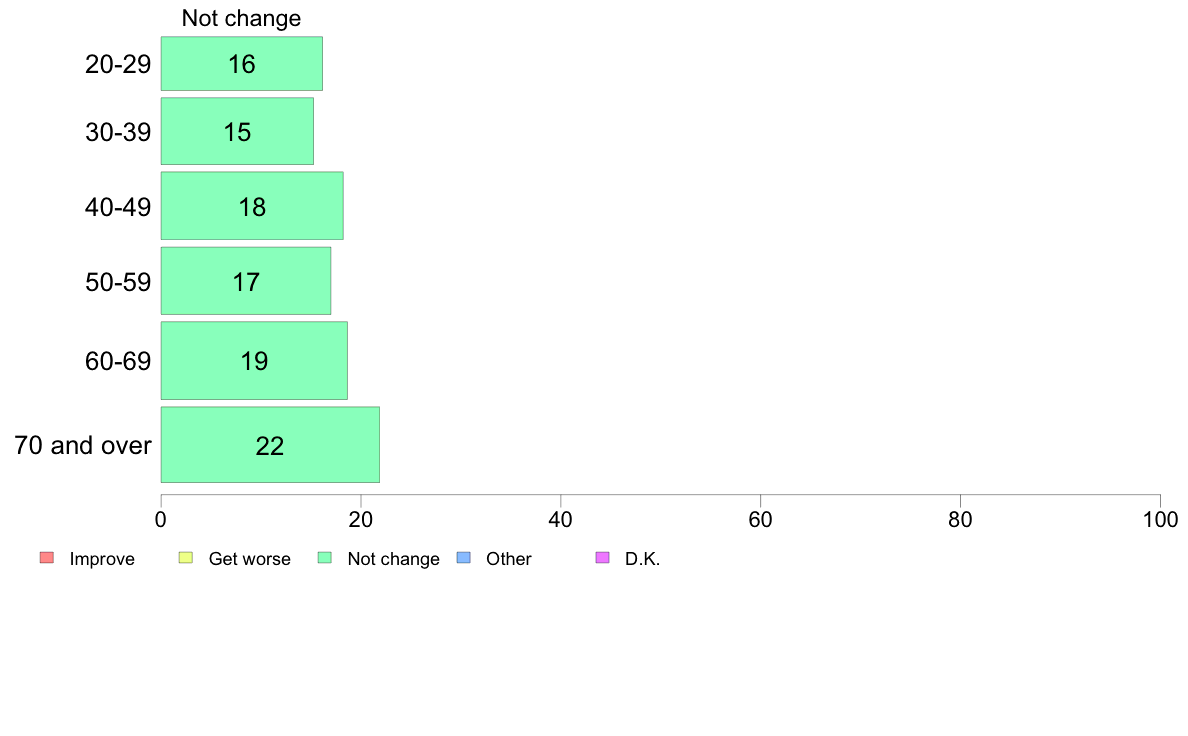
Task: Click the magenta D.K. legend swatch
Action: click(602, 558)
